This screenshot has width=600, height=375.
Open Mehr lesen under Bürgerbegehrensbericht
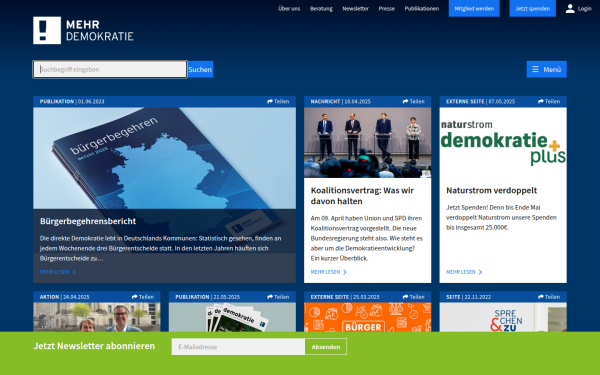58,272
